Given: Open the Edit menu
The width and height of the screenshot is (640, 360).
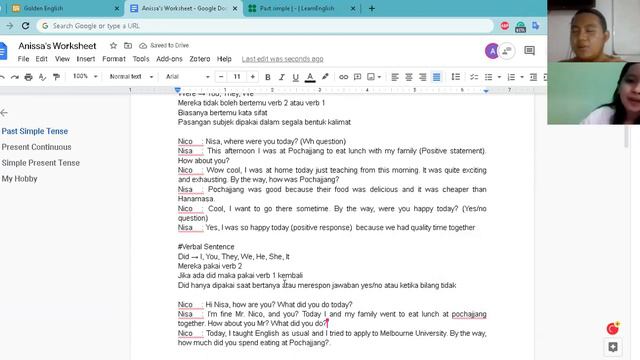Looking at the screenshot, I should (41, 59).
